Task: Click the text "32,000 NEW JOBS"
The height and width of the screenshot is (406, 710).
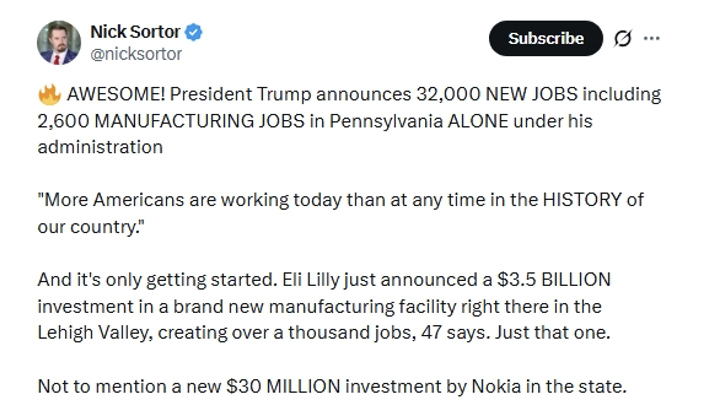Action: click(x=497, y=94)
